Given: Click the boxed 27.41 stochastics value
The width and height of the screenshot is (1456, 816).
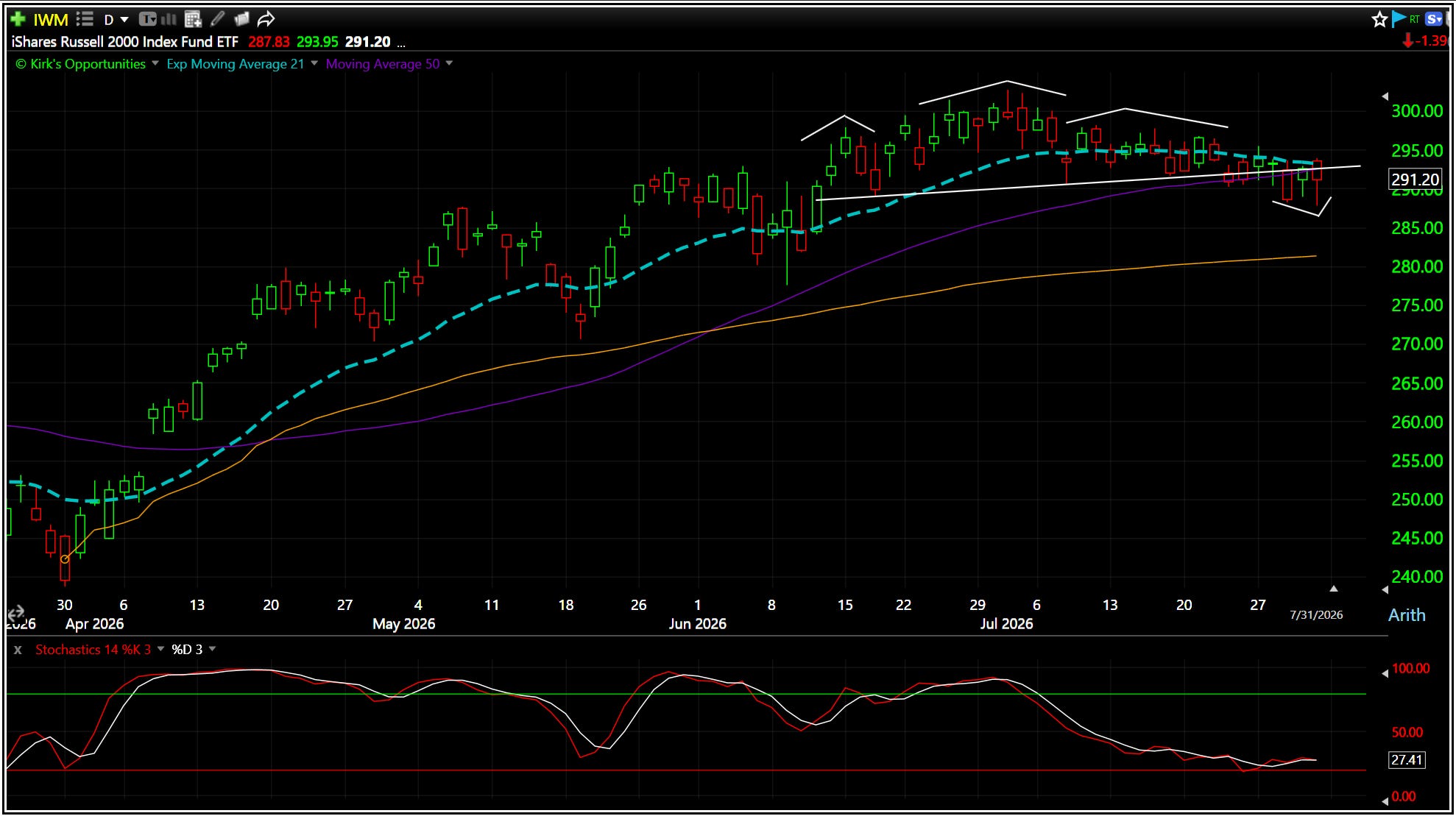Looking at the screenshot, I should [x=1407, y=760].
